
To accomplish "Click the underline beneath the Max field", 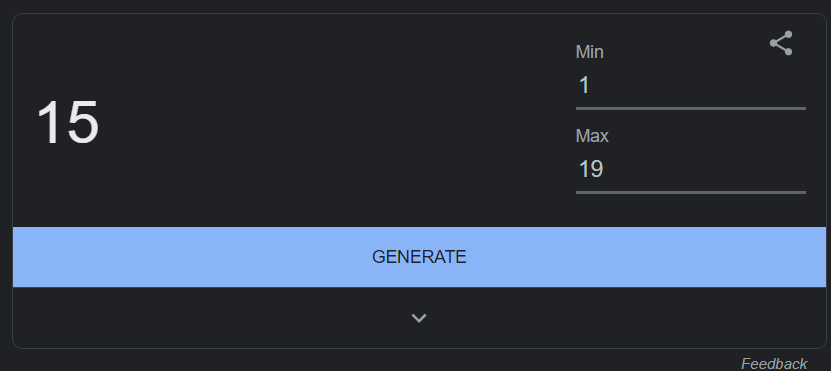I will point(691,192).
